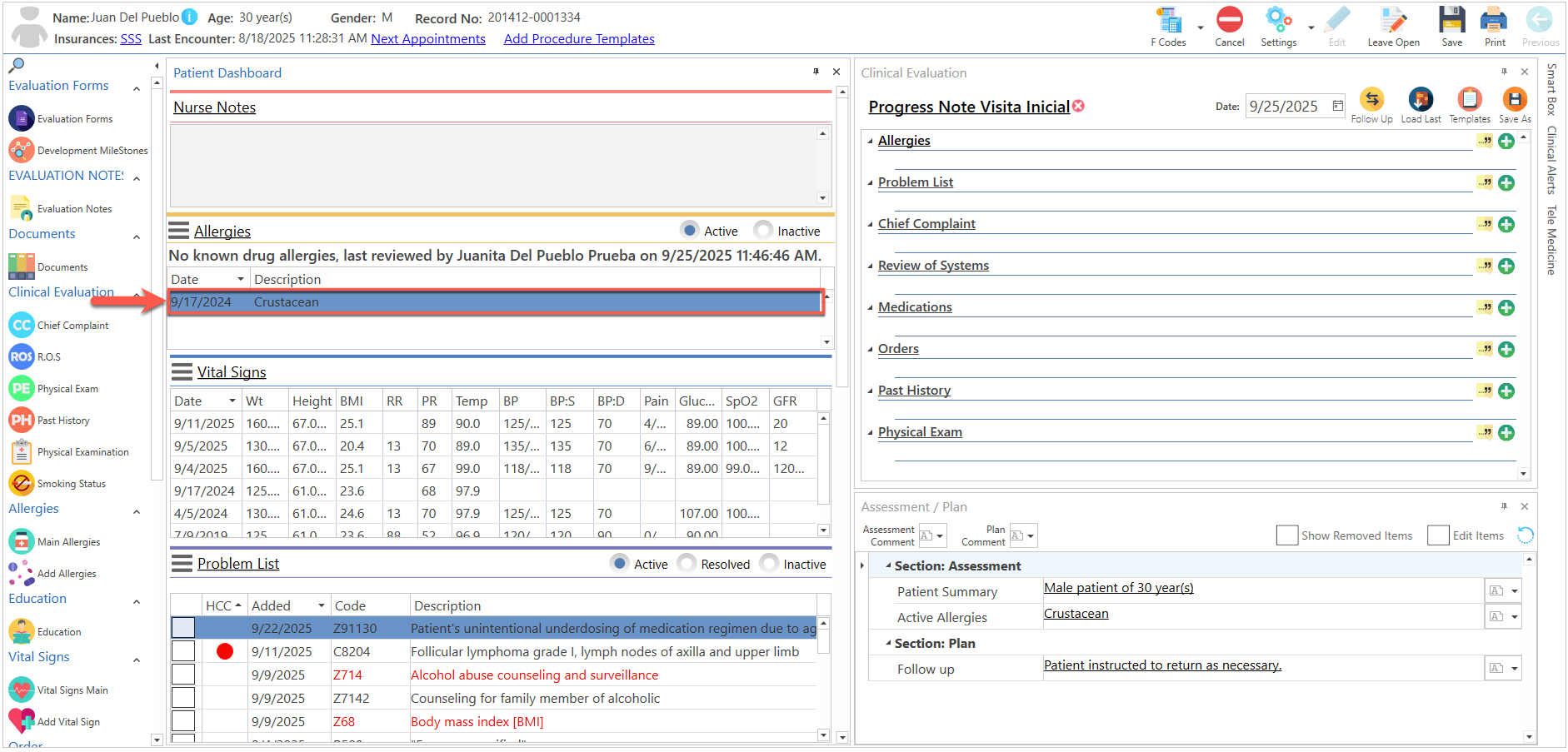Screen dimensions: 1568x752
Task: Collapse the Vital Signs sidebar group
Action: (137, 660)
